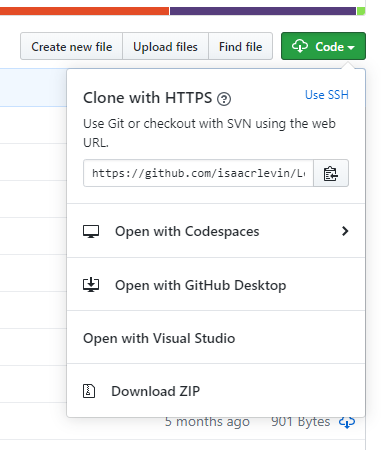Select the HTTPS clone URL field
The width and height of the screenshot is (381, 450).
click(198, 173)
